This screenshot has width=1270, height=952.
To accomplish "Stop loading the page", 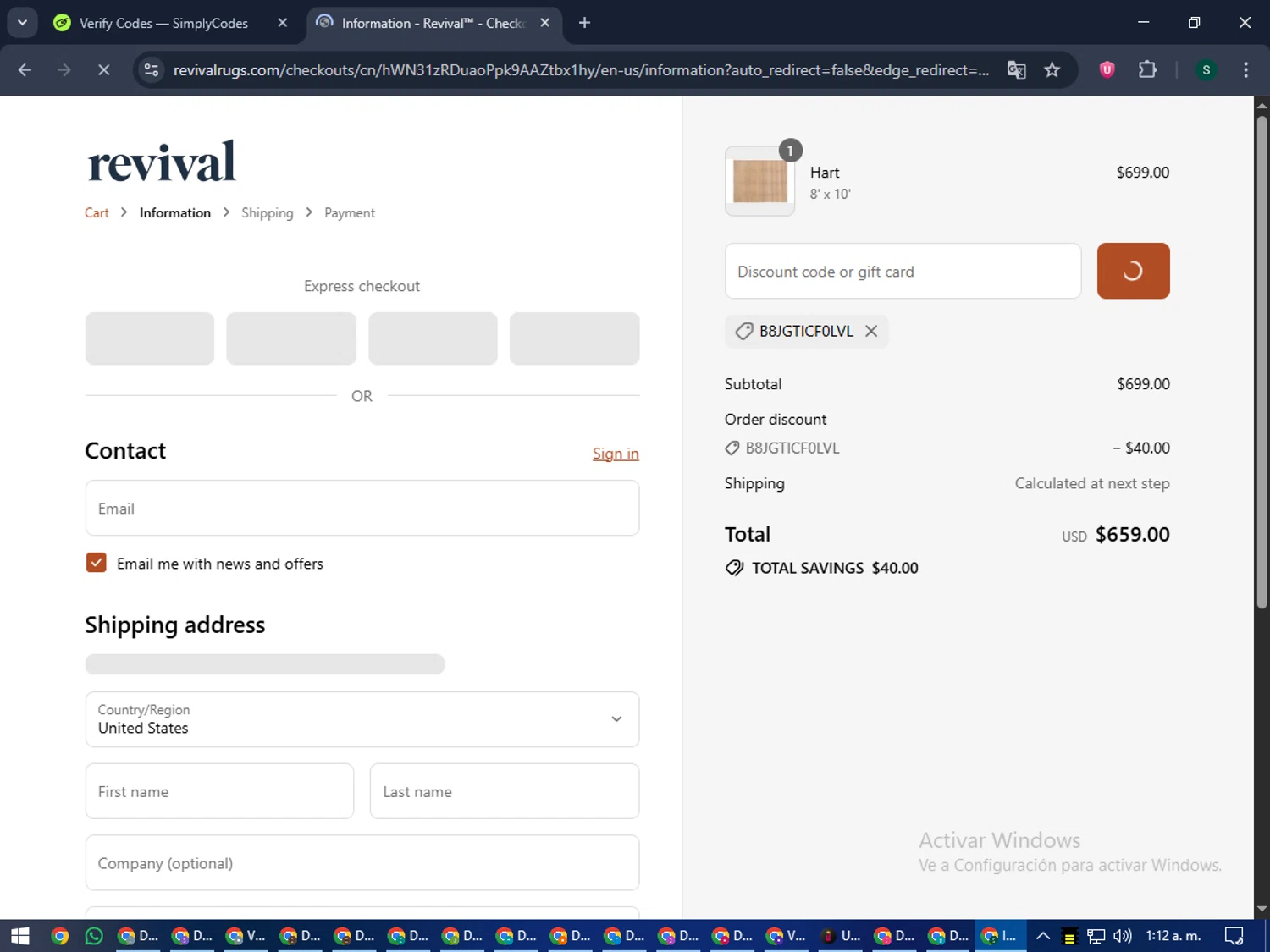I will tap(103, 69).
